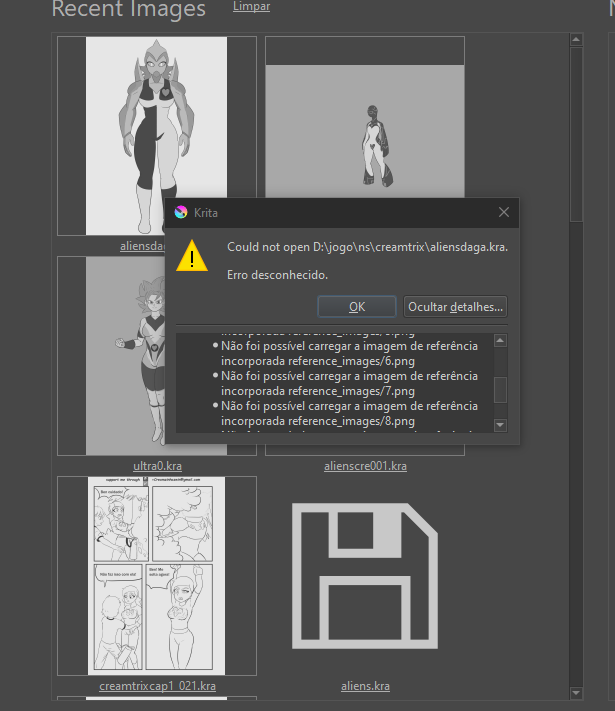Click the recent images scrollbar thumb
This screenshot has width=615, height=711.
(576, 134)
